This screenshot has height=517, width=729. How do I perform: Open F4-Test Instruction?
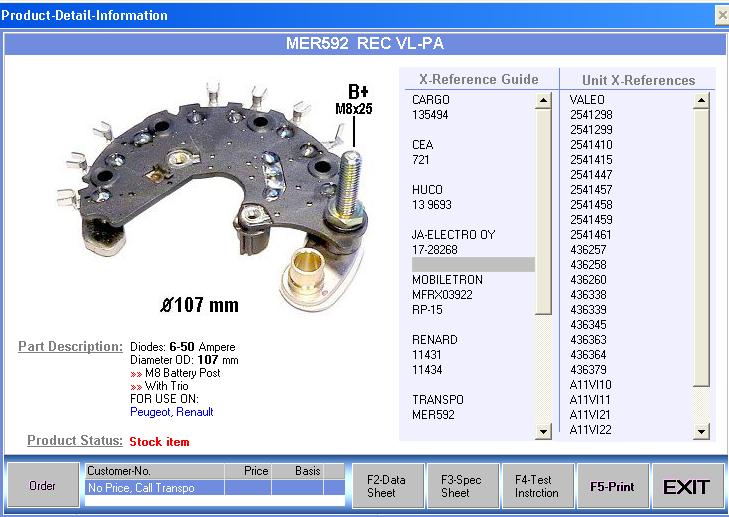point(537,486)
